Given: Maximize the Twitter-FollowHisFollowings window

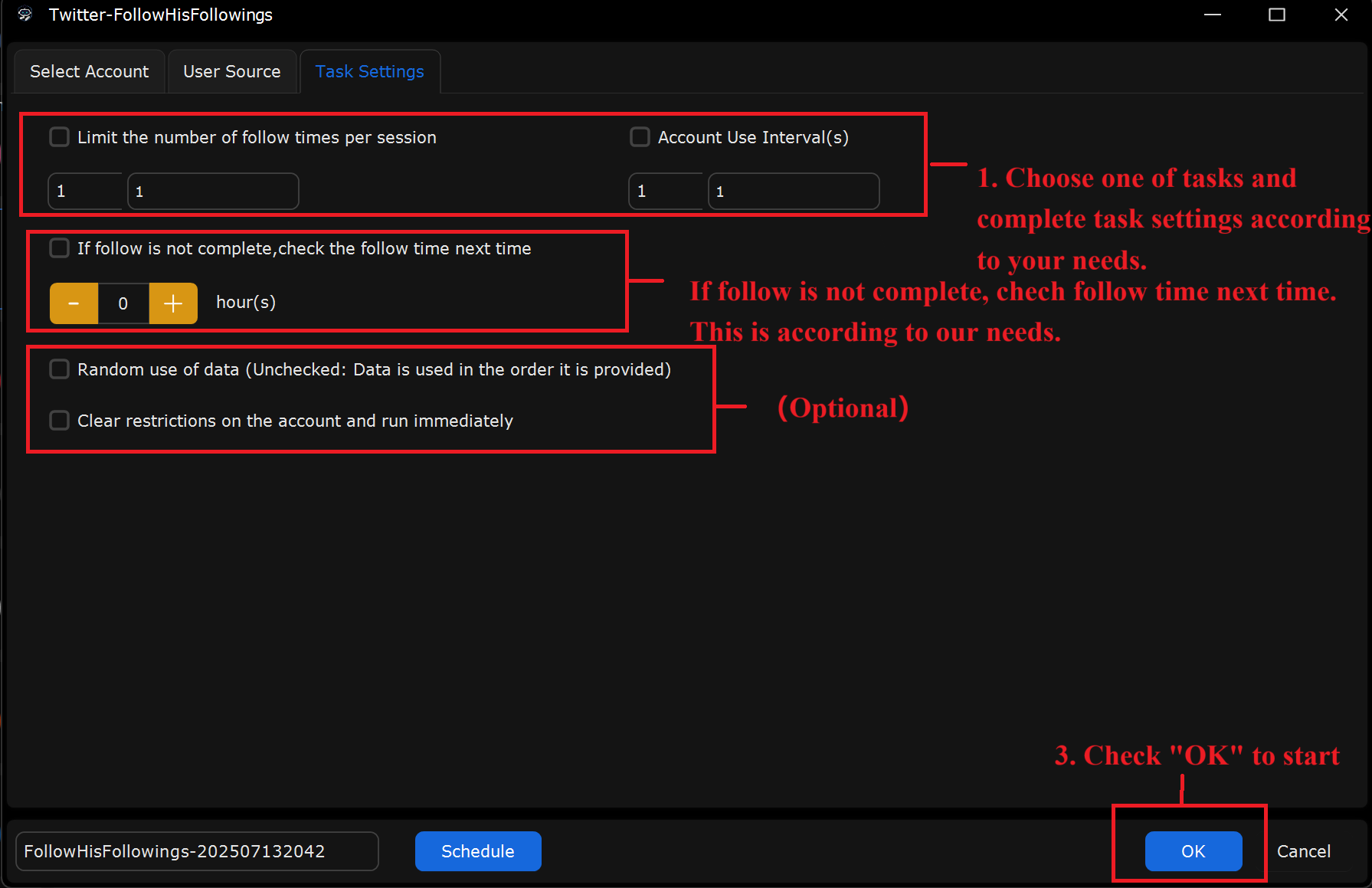Looking at the screenshot, I should click(1277, 15).
